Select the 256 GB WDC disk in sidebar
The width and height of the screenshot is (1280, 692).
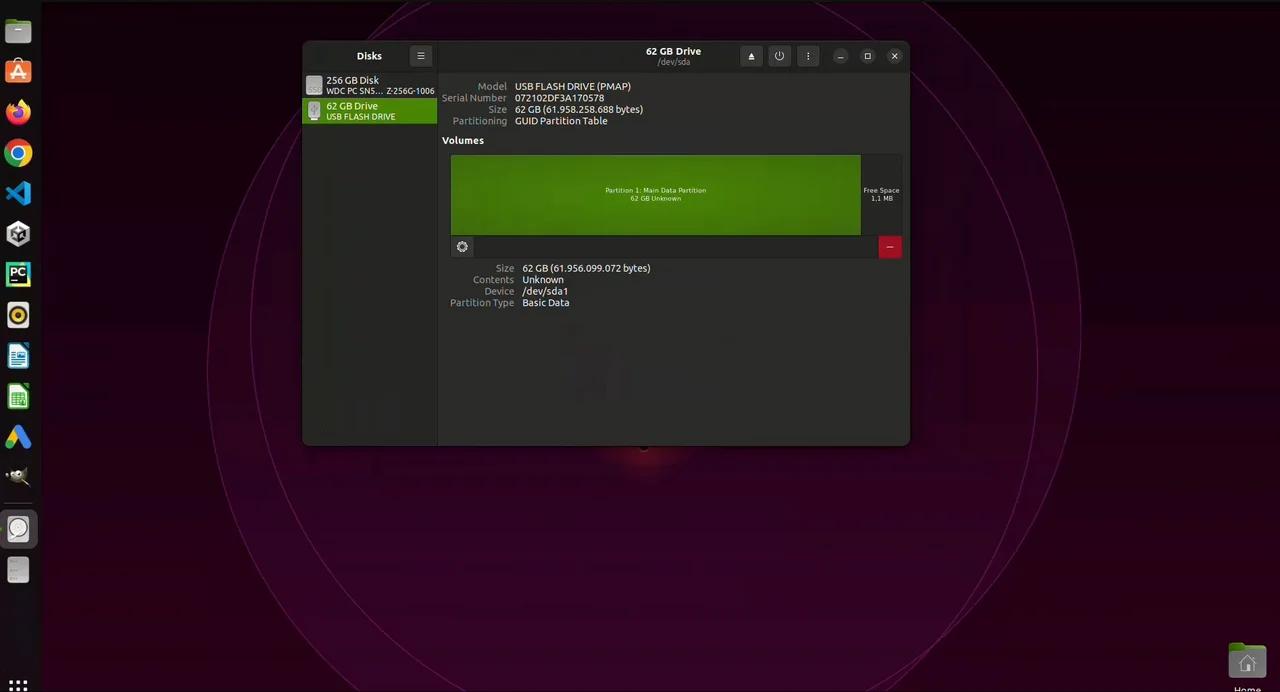coord(368,85)
